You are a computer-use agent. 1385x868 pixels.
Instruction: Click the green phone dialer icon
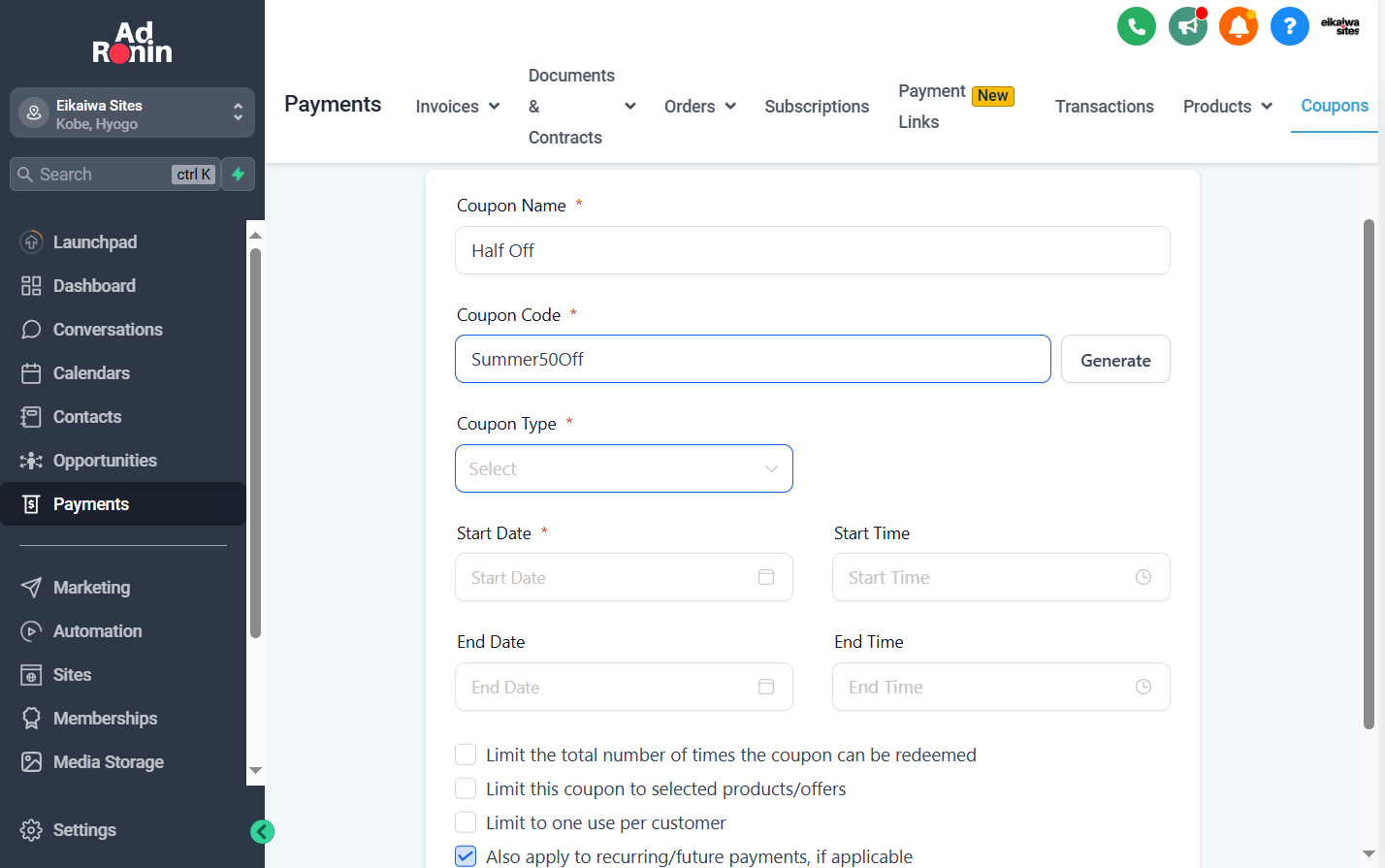point(1136,26)
